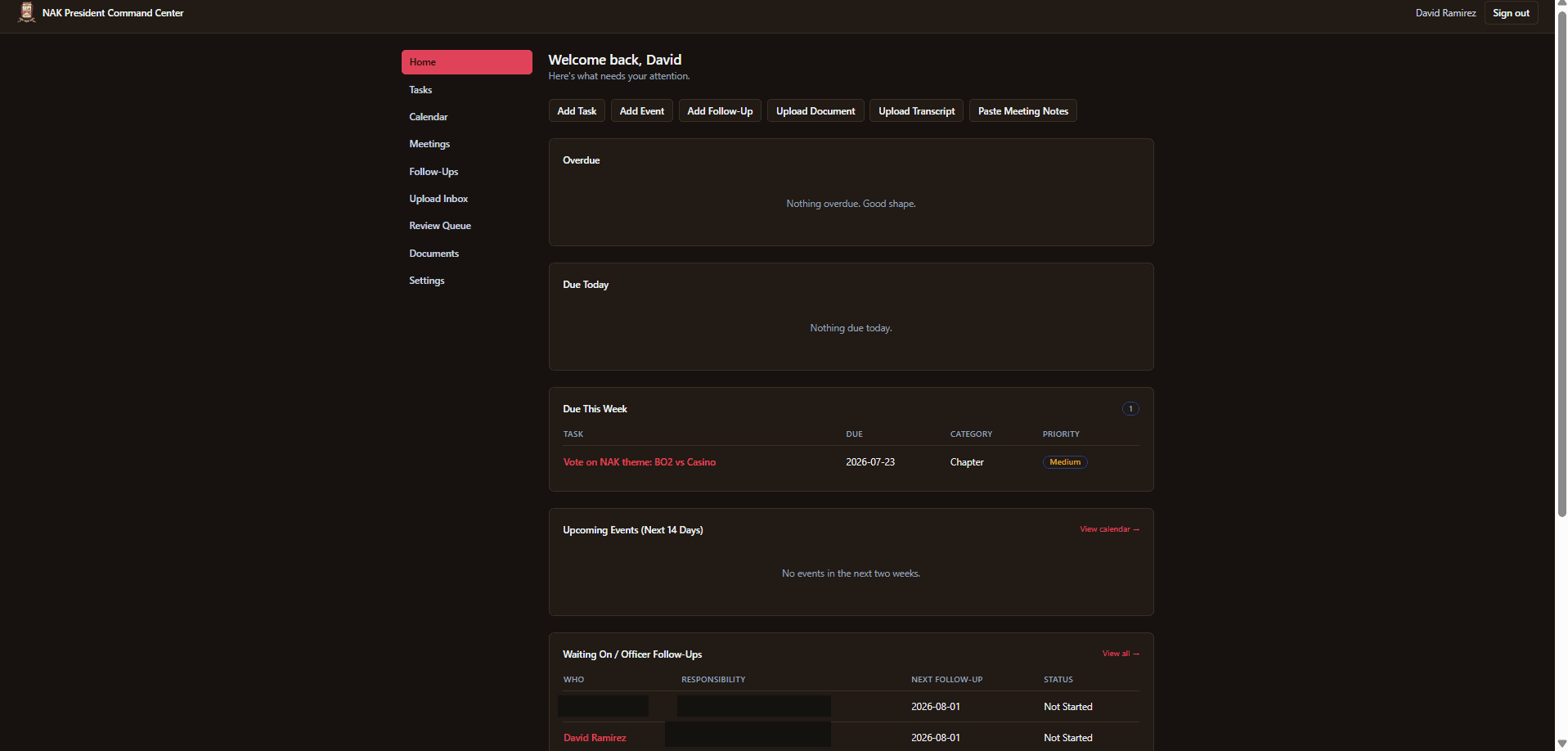Click the NAK crest logo icon
Image resolution: width=1568 pixels, height=751 pixels.
coord(27,12)
